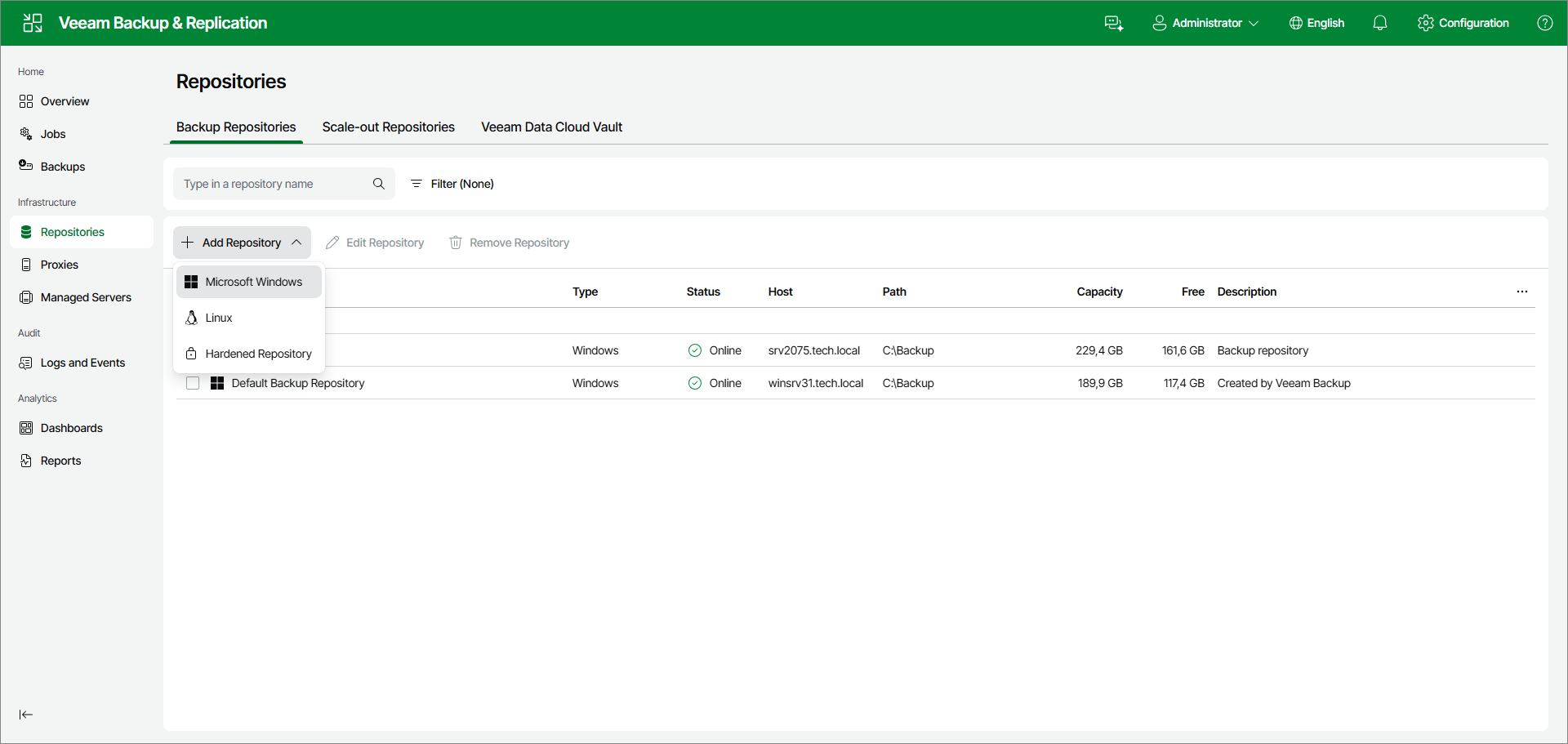The image size is (1568, 744).
Task: Click the Veeam logo icon in header
Action: 33,23
